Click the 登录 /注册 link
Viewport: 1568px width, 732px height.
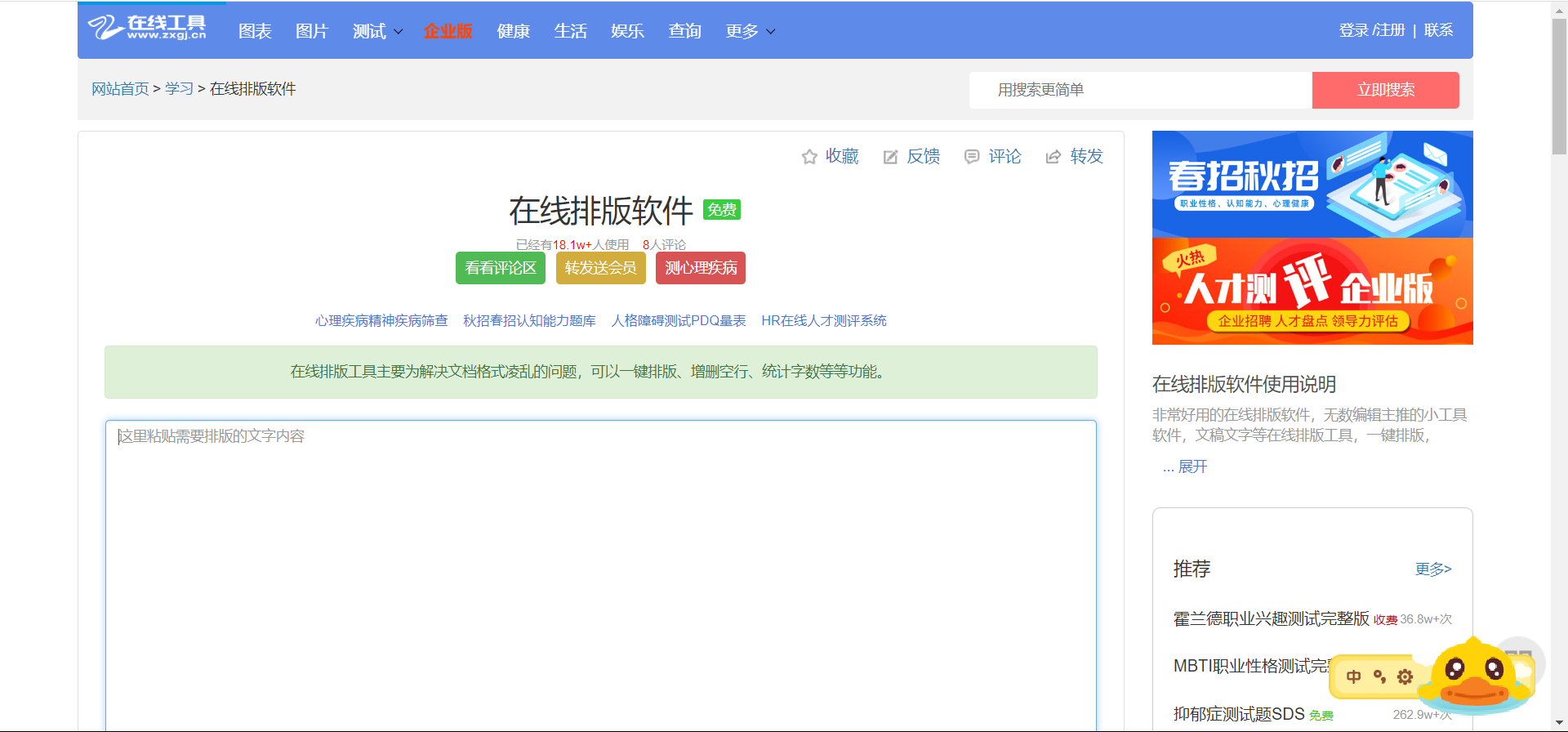tap(1372, 30)
